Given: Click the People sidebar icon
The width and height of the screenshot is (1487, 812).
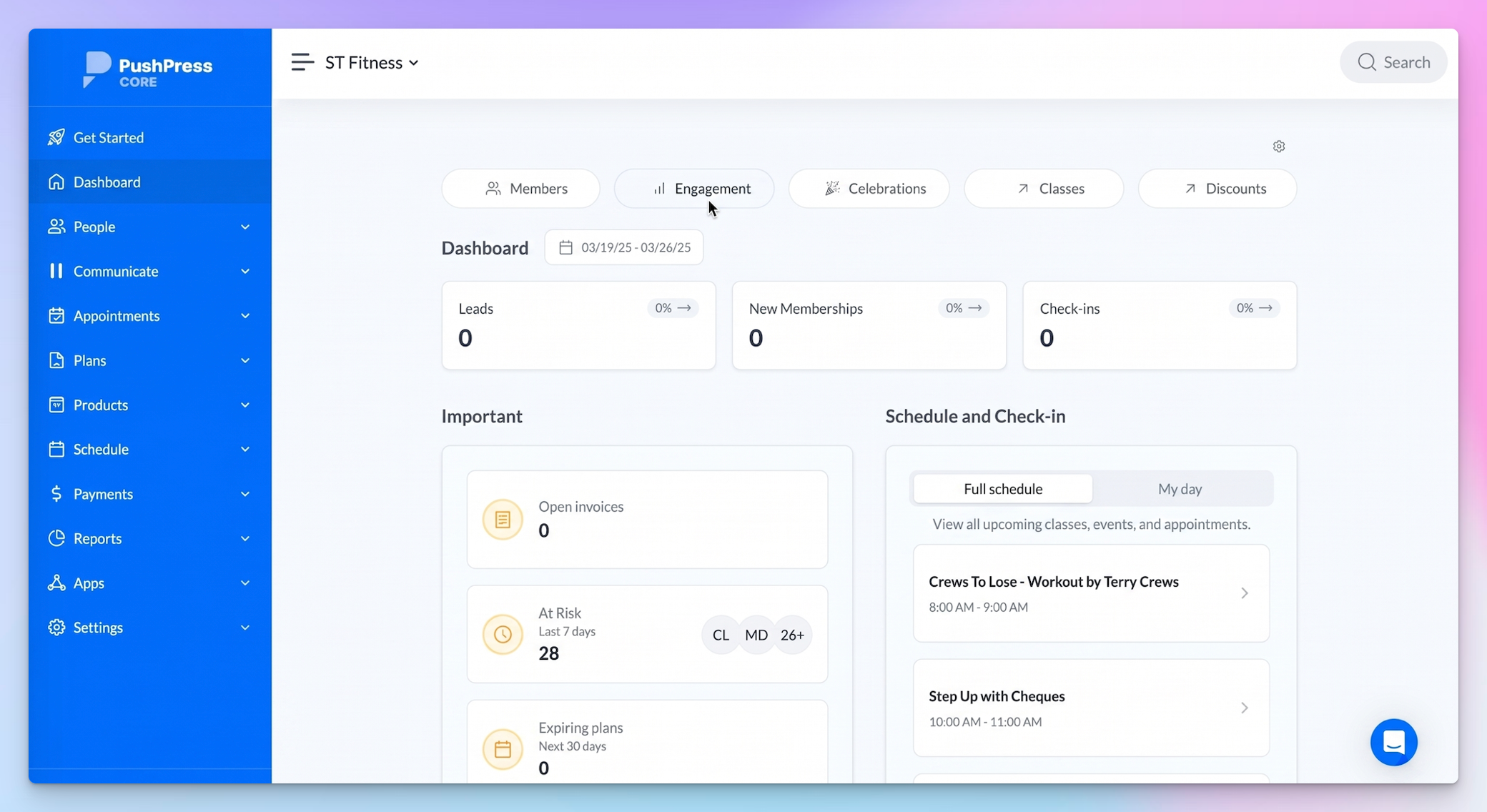Looking at the screenshot, I should coord(56,227).
